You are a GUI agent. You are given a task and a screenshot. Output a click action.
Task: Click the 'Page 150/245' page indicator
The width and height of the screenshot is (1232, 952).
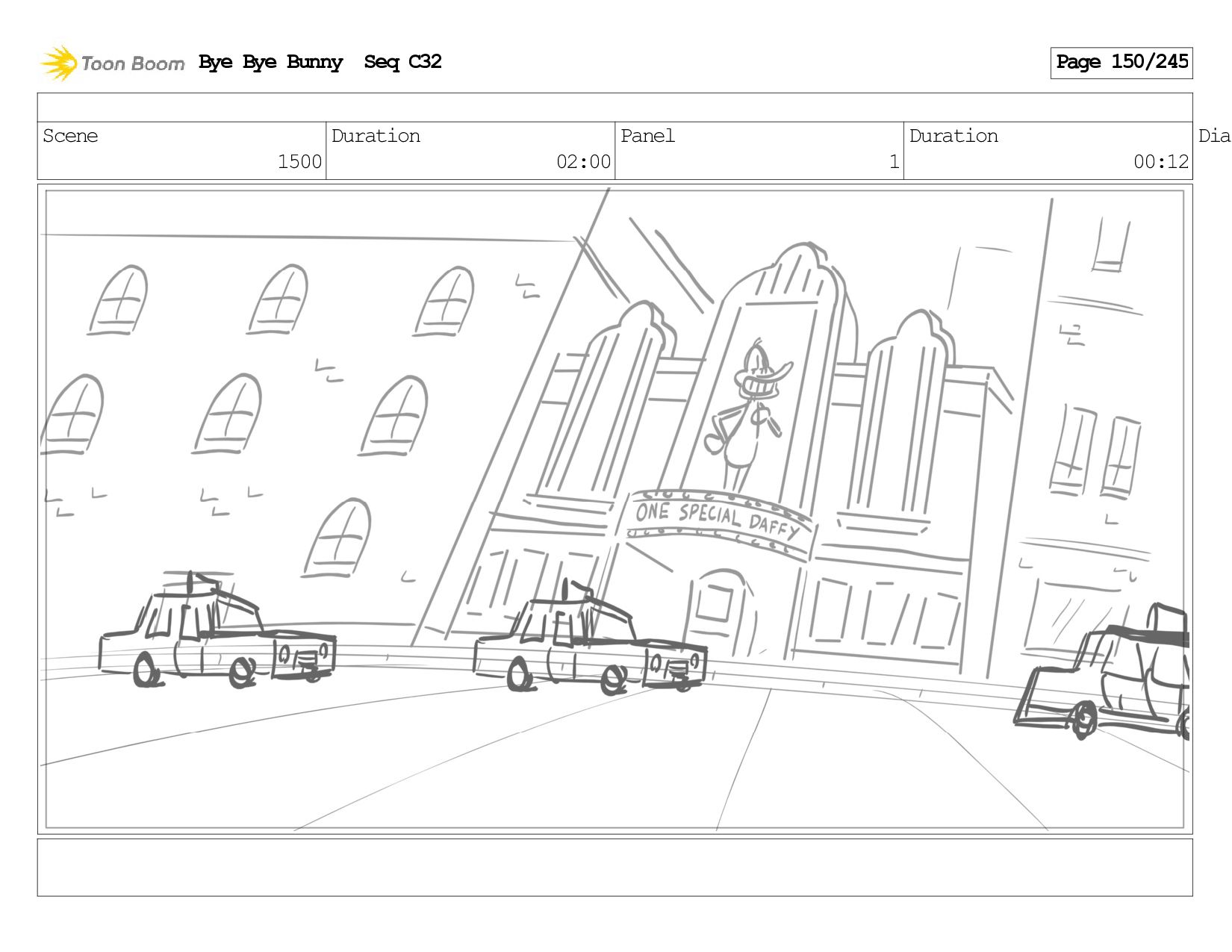pos(1121,63)
